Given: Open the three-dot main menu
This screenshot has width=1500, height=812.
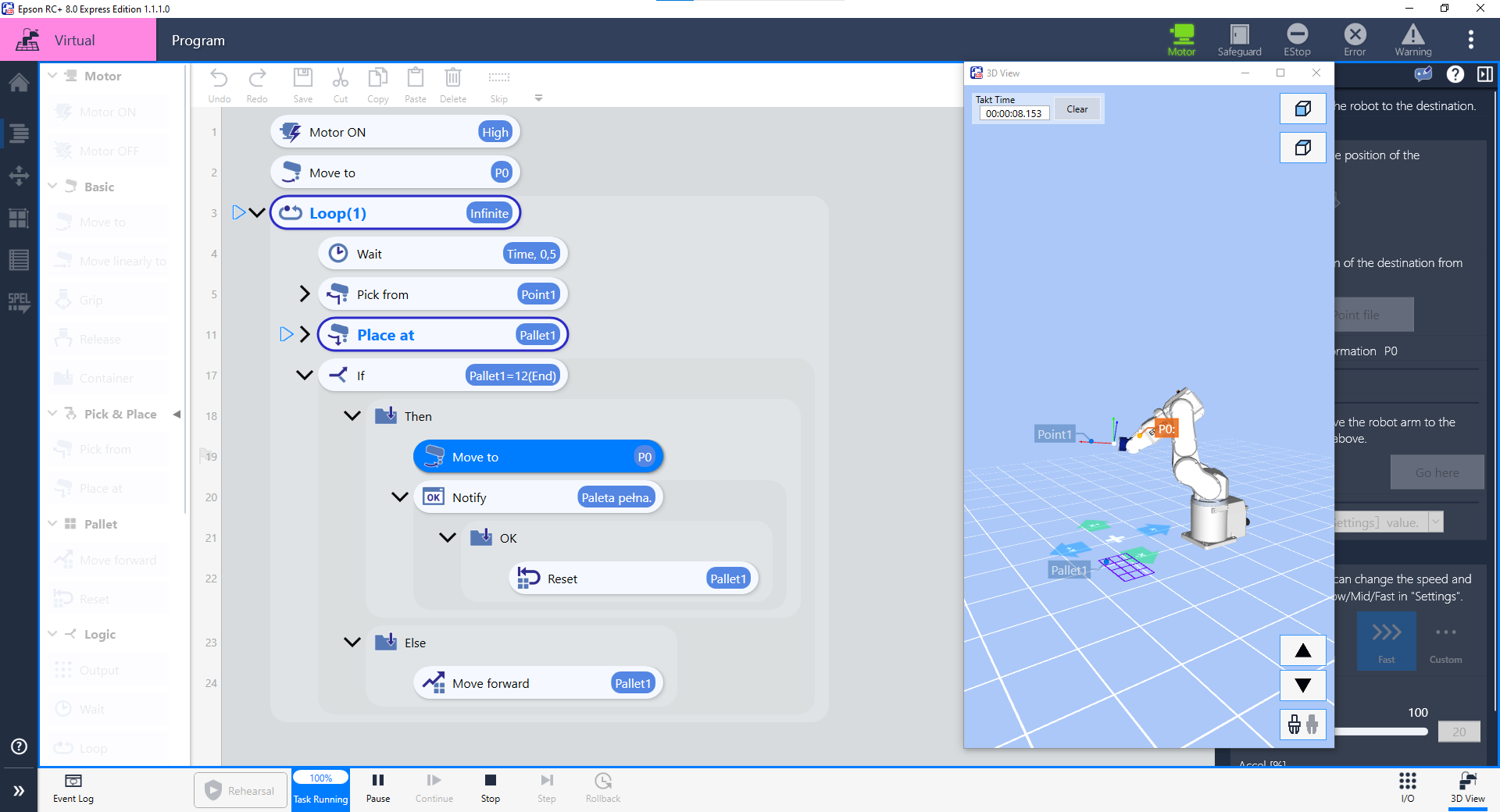Looking at the screenshot, I should click(1470, 40).
